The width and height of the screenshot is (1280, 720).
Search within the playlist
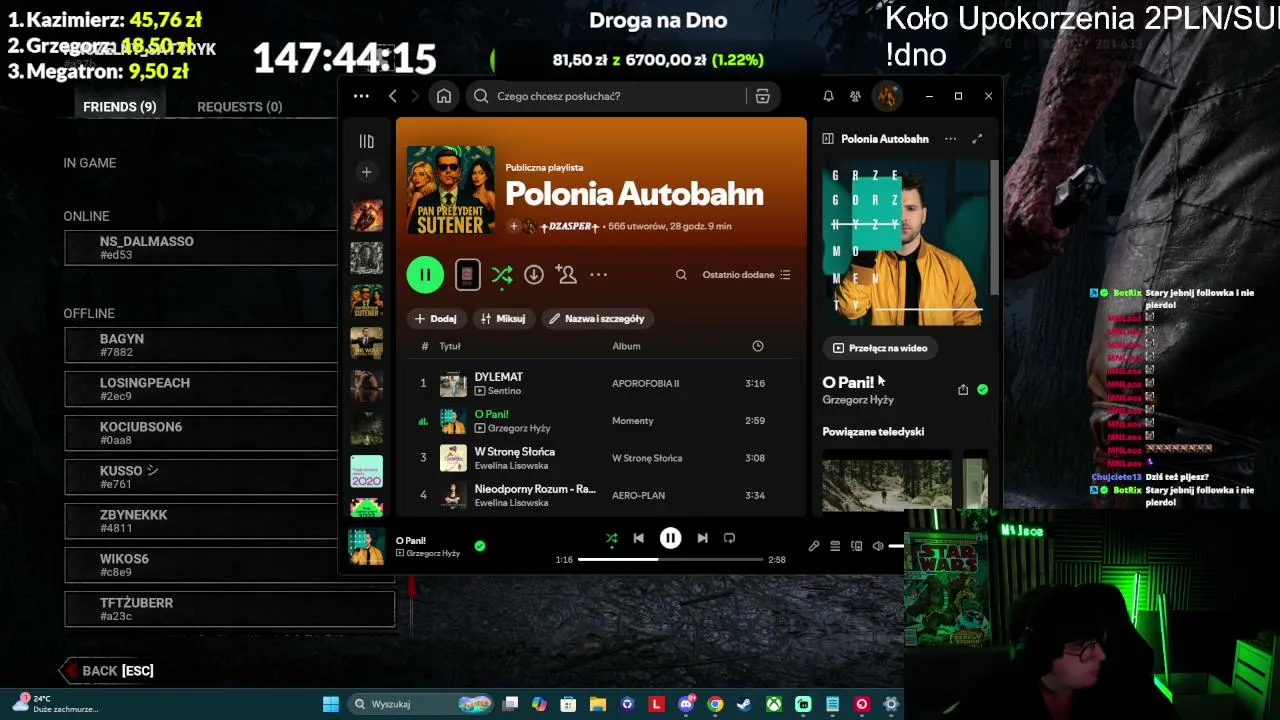click(x=681, y=275)
